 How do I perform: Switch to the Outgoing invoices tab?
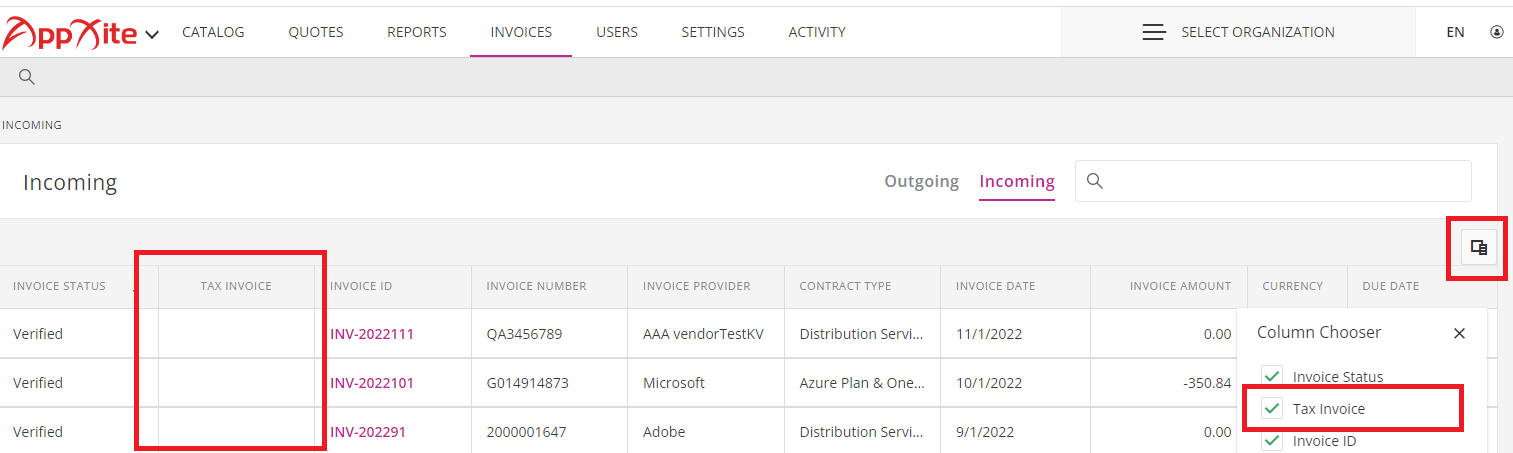click(x=921, y=181)
